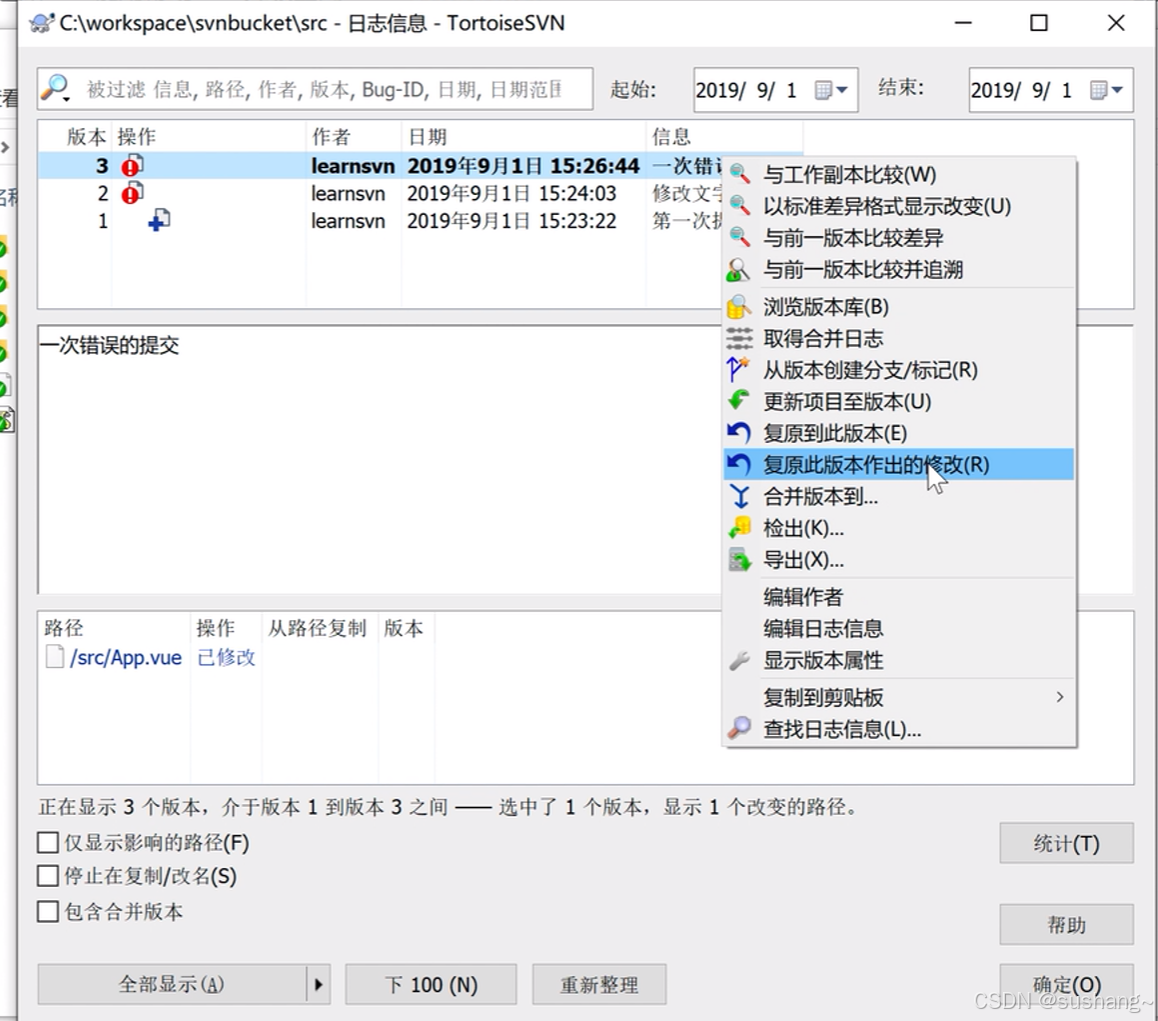Check the 包含合并版本 option
The image size is (1158, 1021).
click(48, 911)
